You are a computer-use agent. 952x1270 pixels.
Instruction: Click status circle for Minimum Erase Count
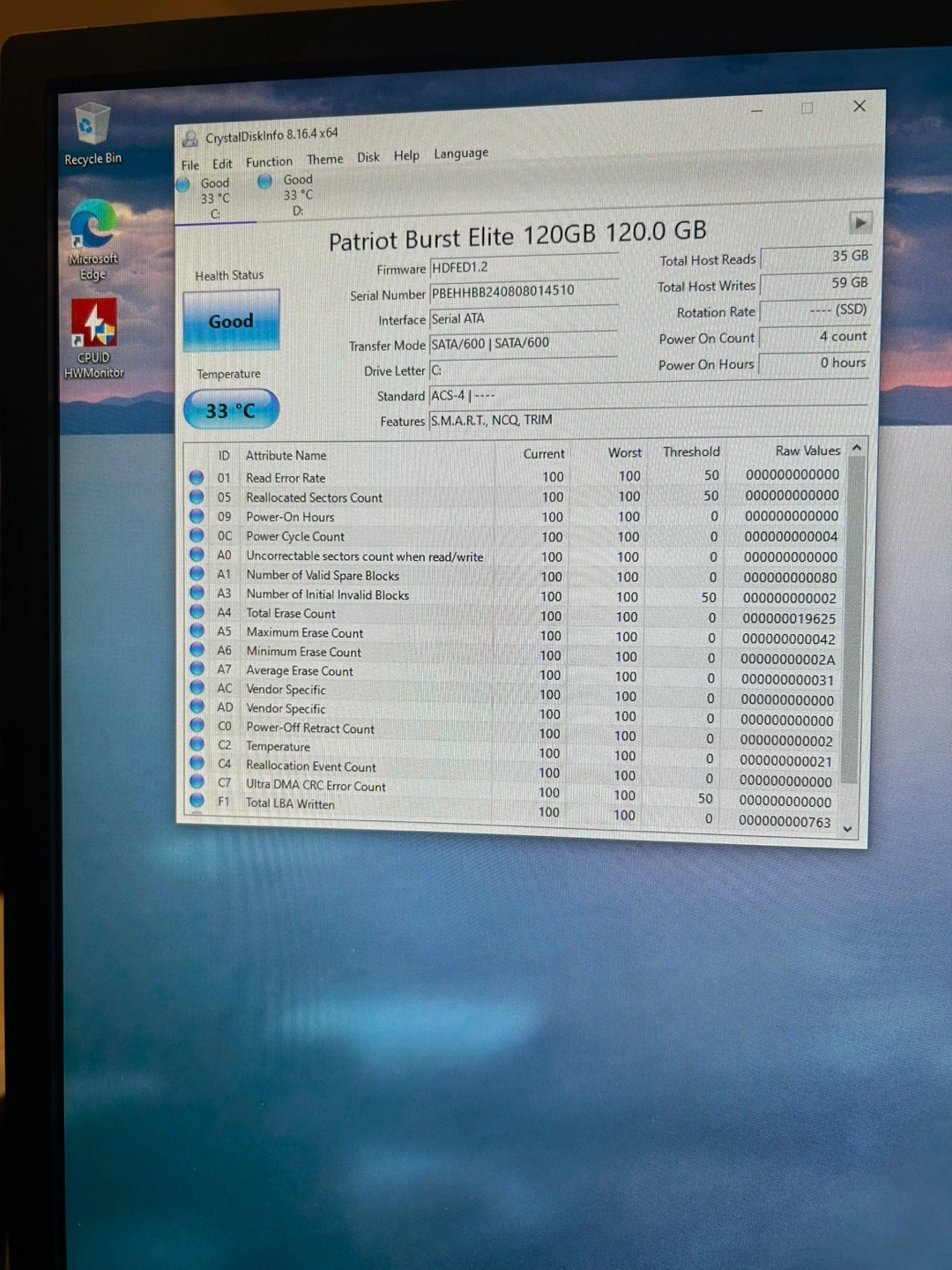[x=197, y=650]
